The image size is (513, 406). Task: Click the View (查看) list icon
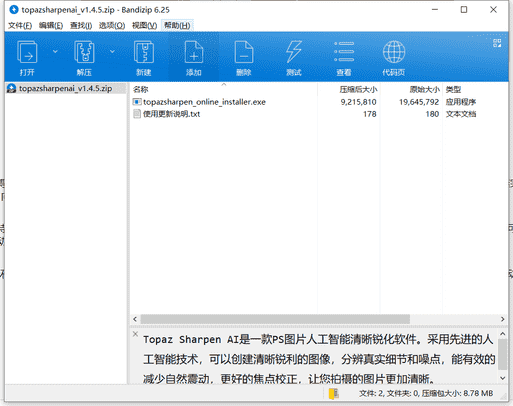point(344,52)
